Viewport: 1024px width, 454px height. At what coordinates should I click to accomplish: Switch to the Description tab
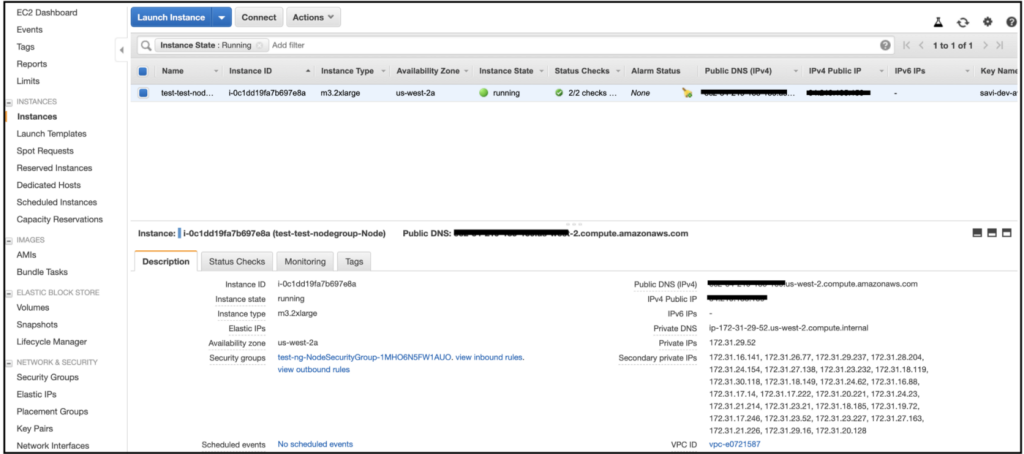(166, 261)
